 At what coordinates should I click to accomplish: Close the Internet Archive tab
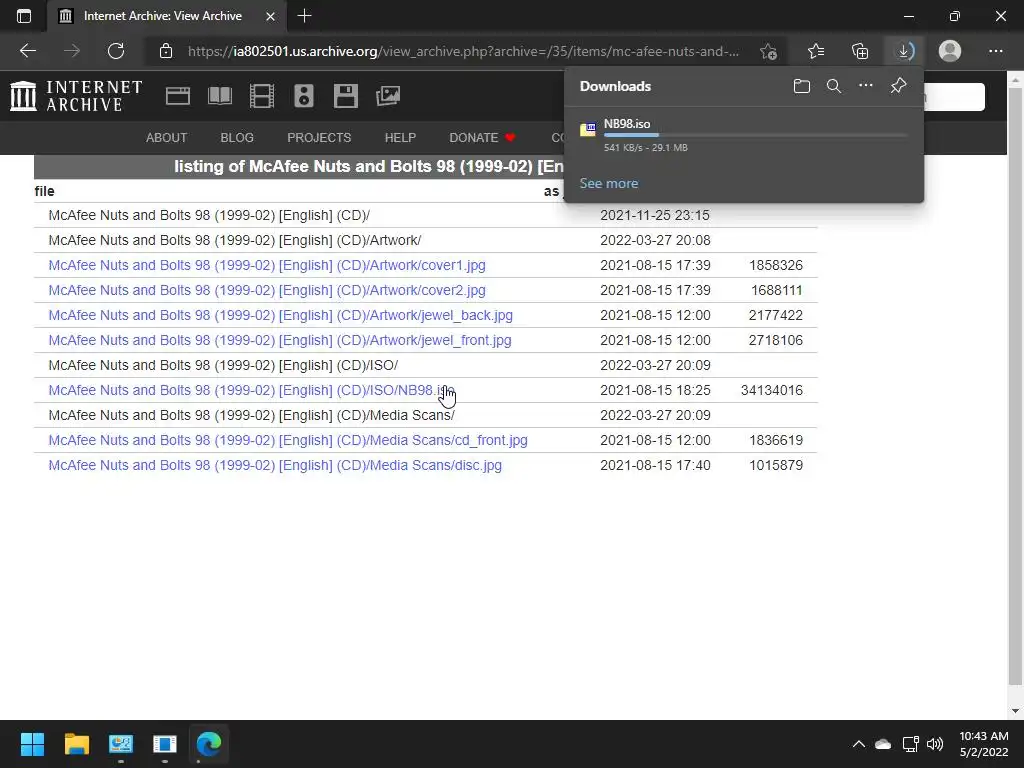(270, 16)
